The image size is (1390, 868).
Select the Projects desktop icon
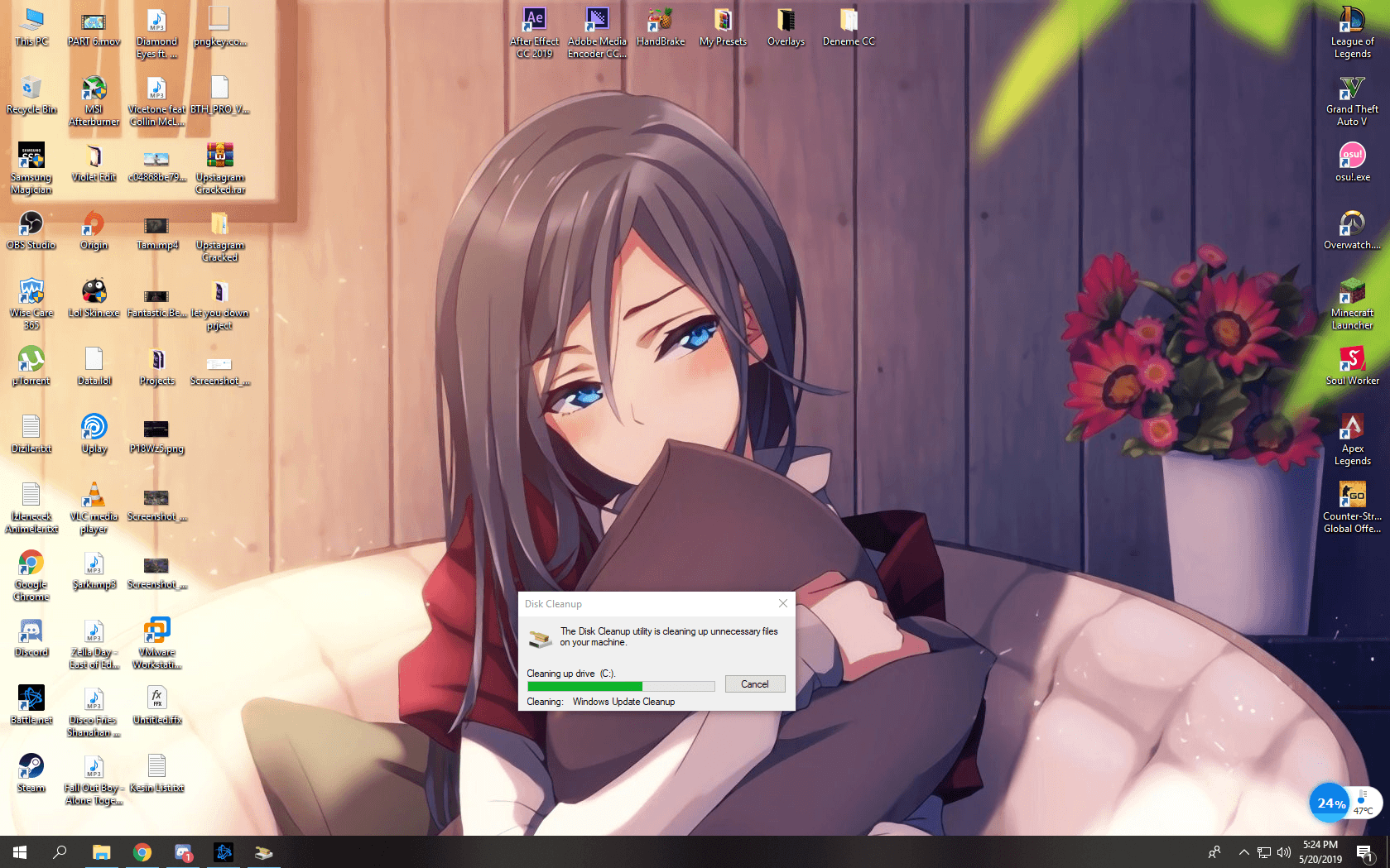click(x=156, y=367)
